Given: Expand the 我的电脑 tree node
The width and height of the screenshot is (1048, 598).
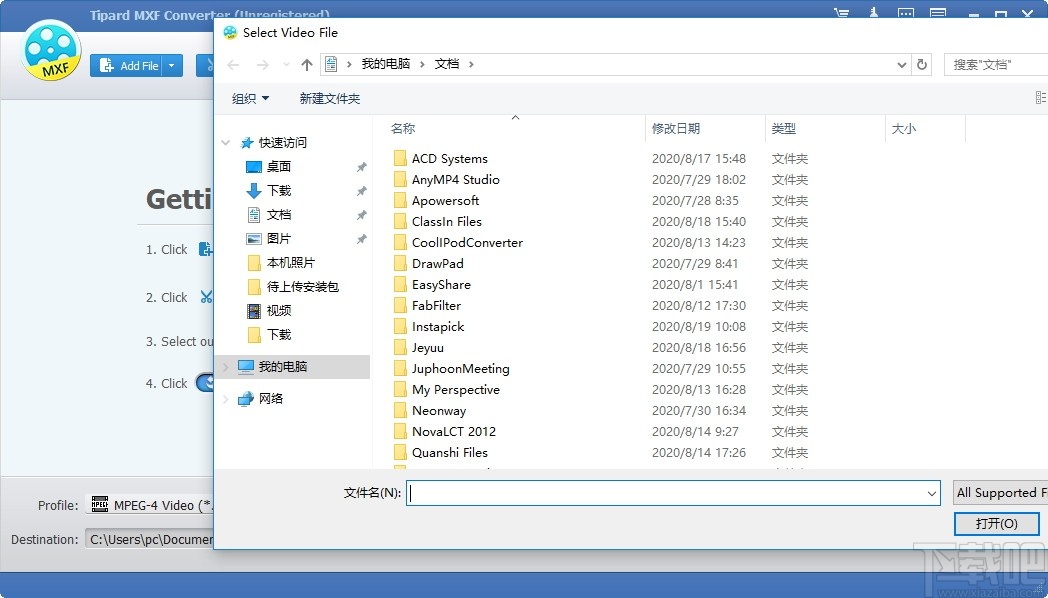Looking at the screenshot, I should (x=226, y=366).
